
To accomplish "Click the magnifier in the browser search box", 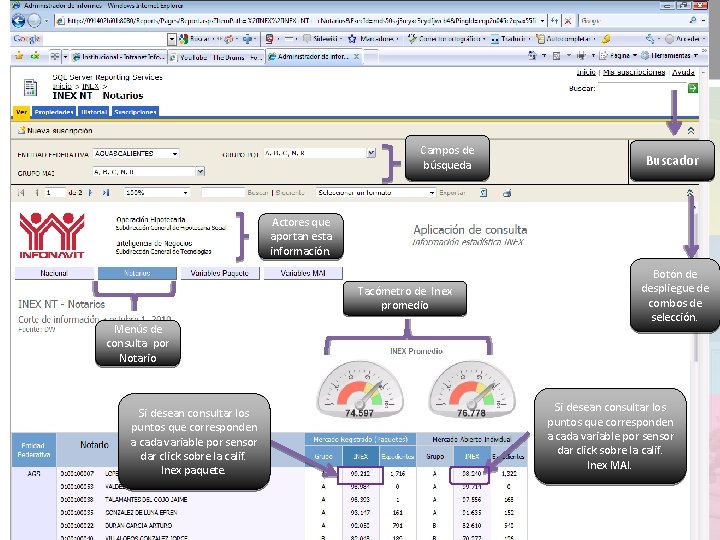I will click(x=693, y=21).
